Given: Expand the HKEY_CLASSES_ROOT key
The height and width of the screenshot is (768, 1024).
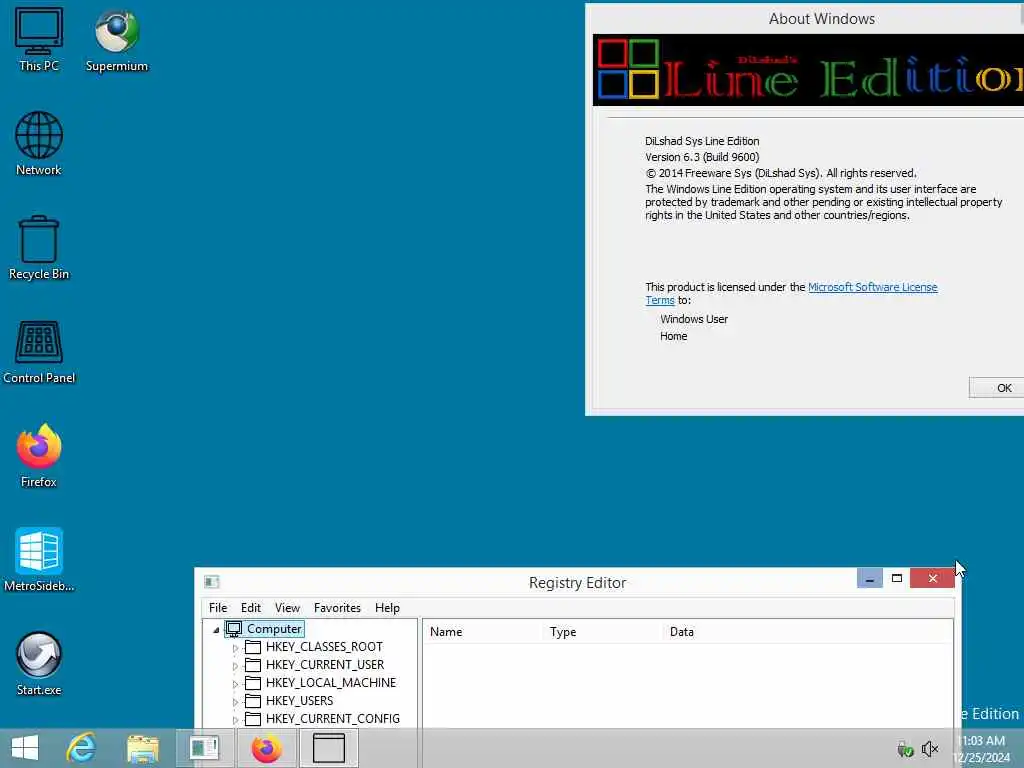Looking at the screenshot, I should [236, 648].
